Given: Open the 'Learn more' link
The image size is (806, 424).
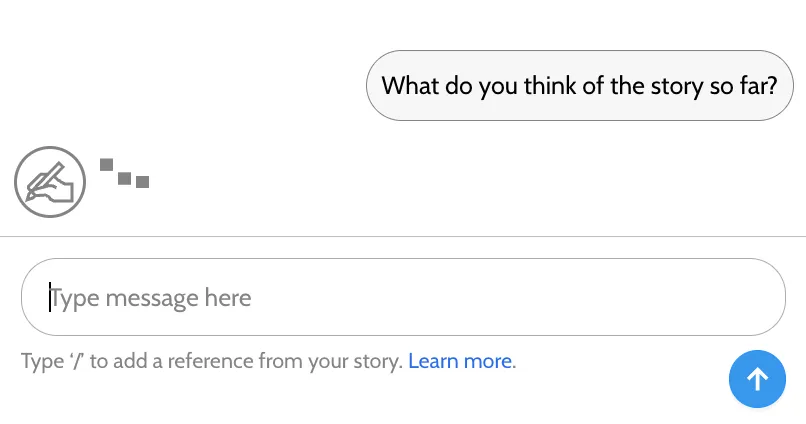Looking at the screenshot, I should (460, 361).
